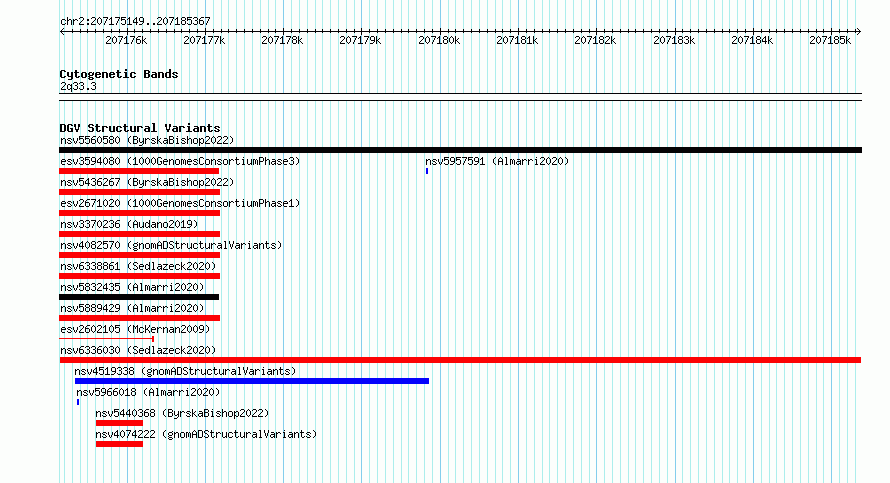890x483 pixels.
Task: Click the 207181k ruler position
Action: [x=517, y=40]
